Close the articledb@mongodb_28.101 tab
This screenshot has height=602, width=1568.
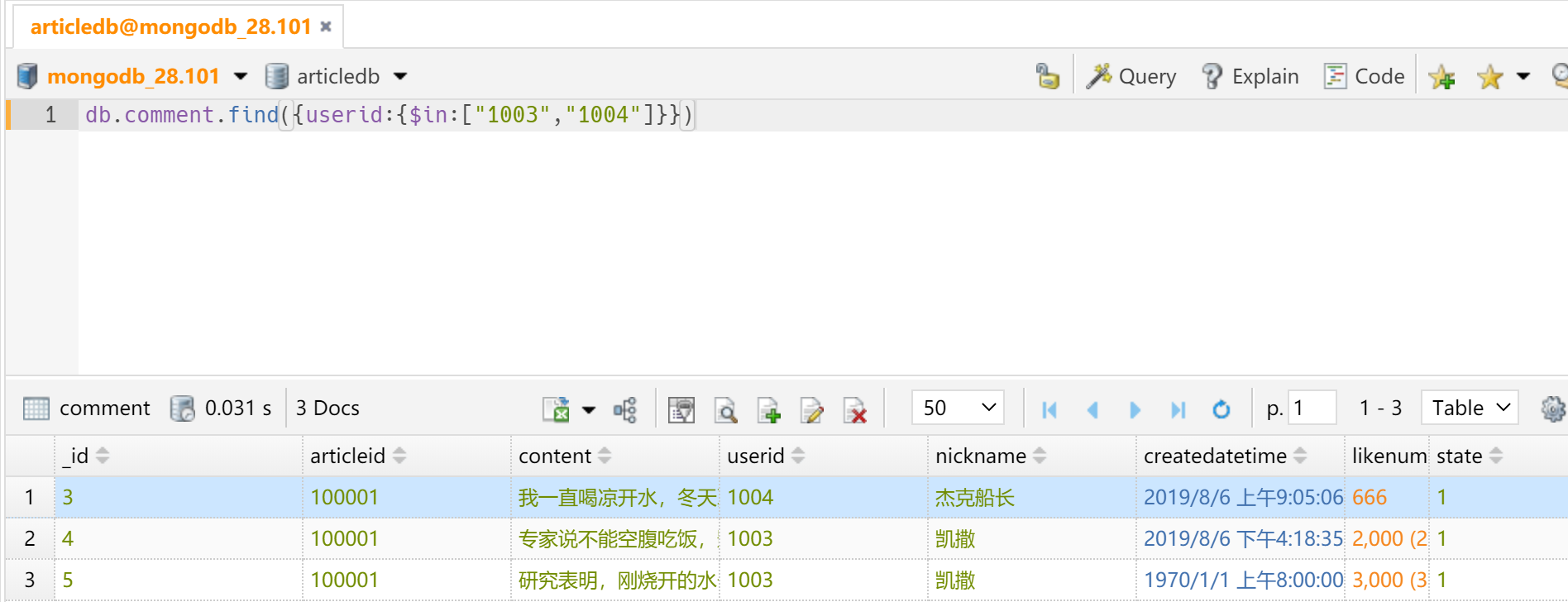(x=326, y=26)
